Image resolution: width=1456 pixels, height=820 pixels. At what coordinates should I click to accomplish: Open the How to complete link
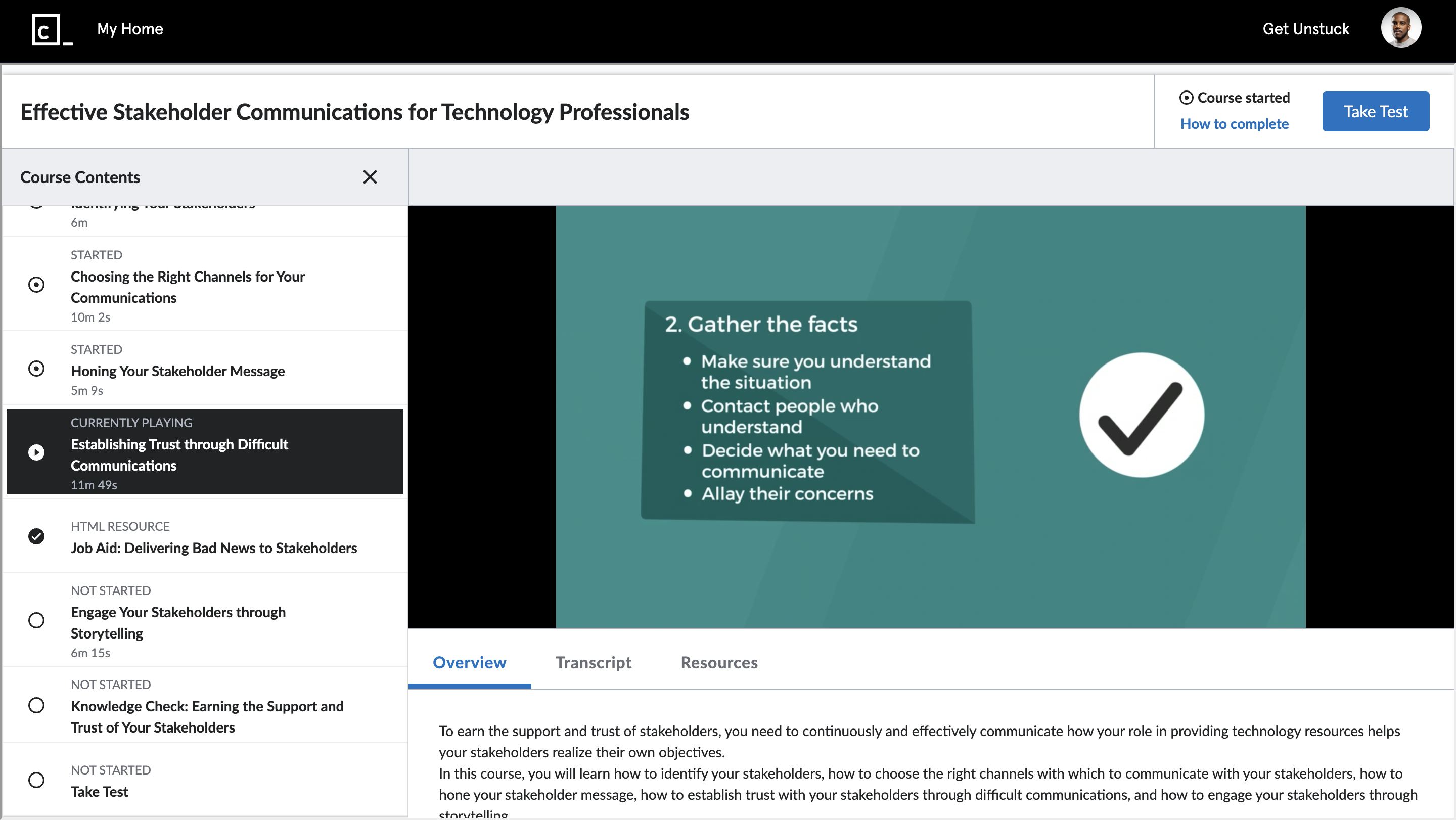coord(1235,124)
